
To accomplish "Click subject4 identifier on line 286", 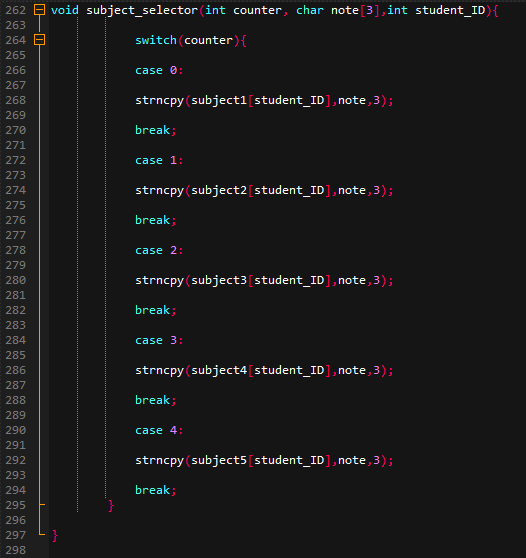I will 219,371.
